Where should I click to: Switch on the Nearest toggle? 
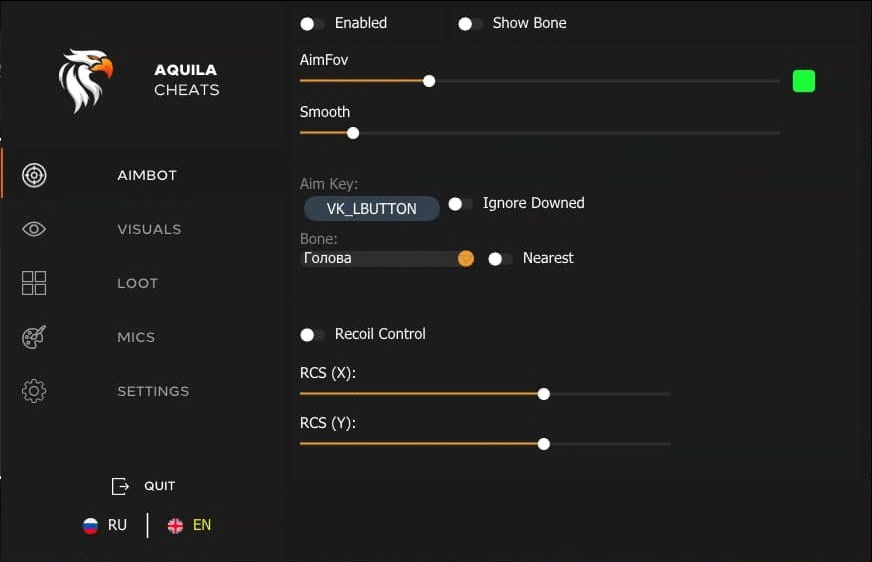(499, 259)
